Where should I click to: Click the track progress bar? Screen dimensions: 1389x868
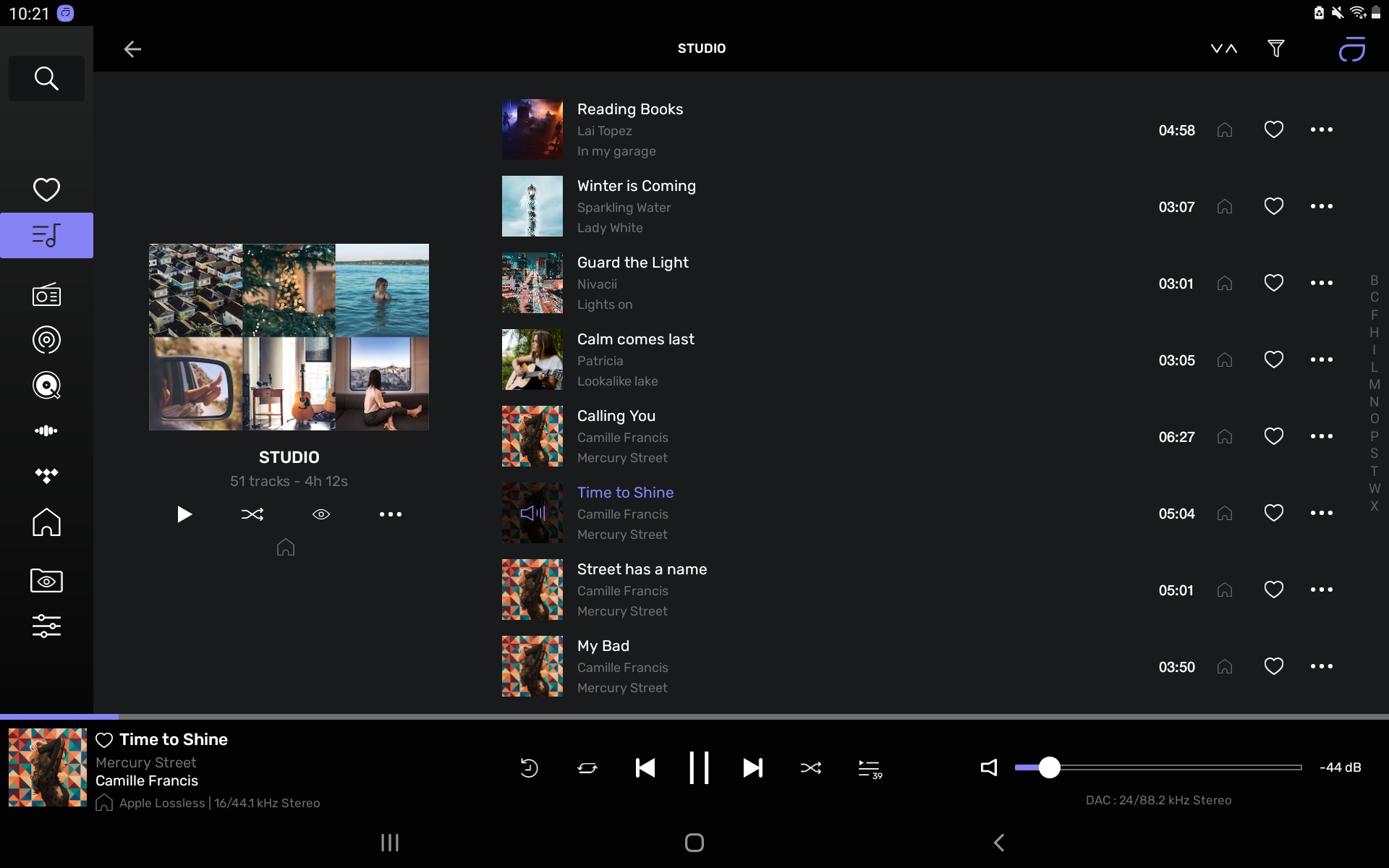[694, 717]
